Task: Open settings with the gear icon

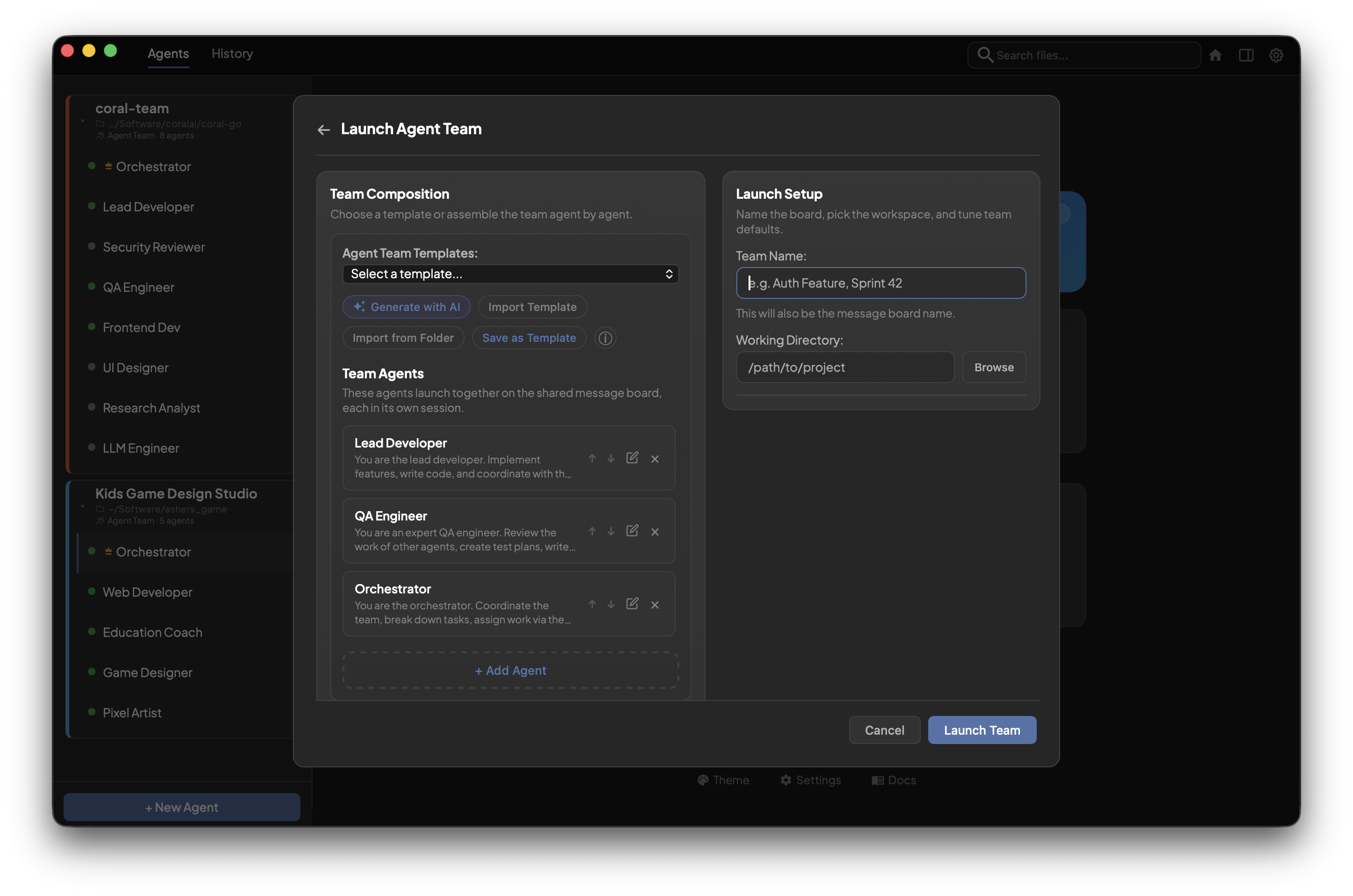Action: [1277, 55]
